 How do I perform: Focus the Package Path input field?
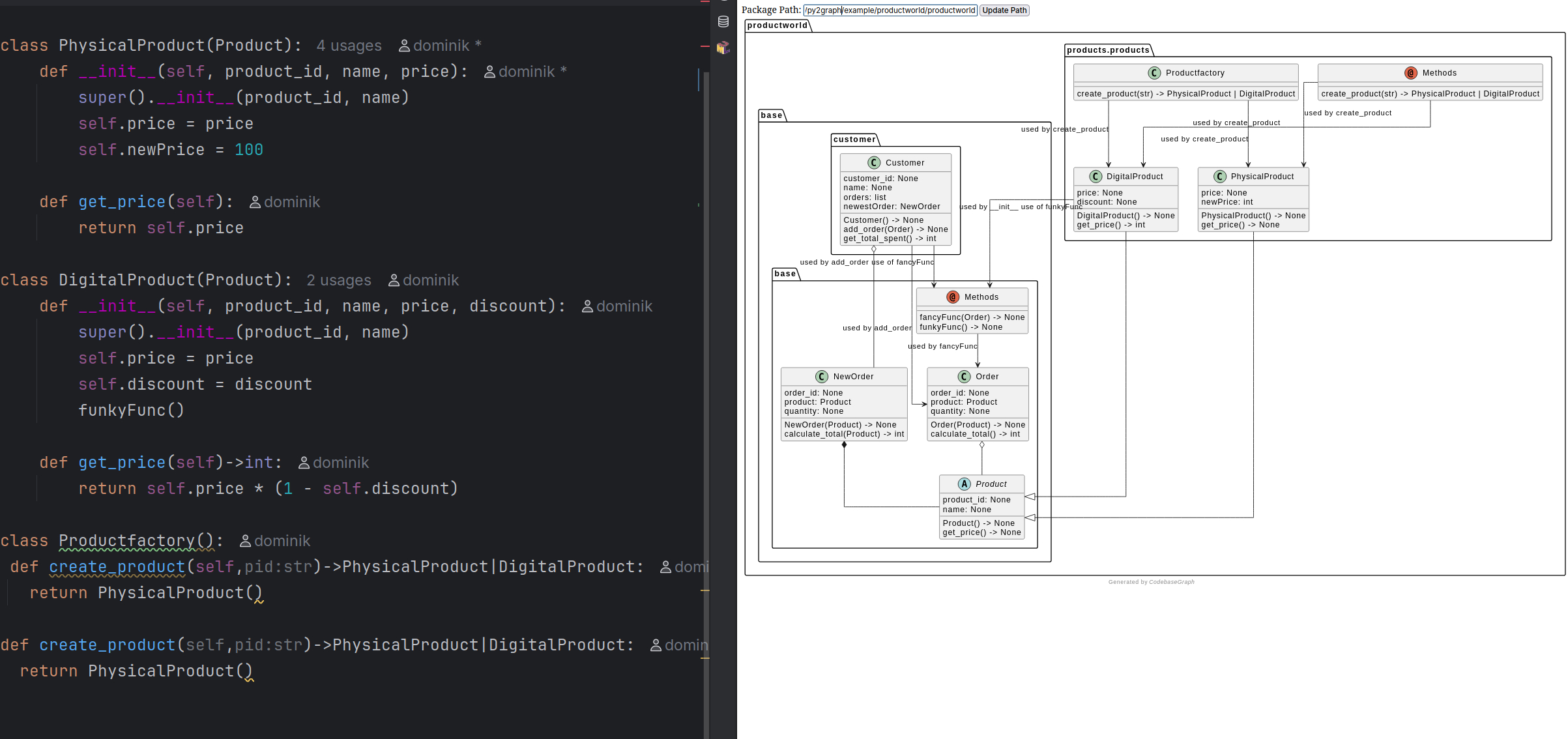click(890, 10)
